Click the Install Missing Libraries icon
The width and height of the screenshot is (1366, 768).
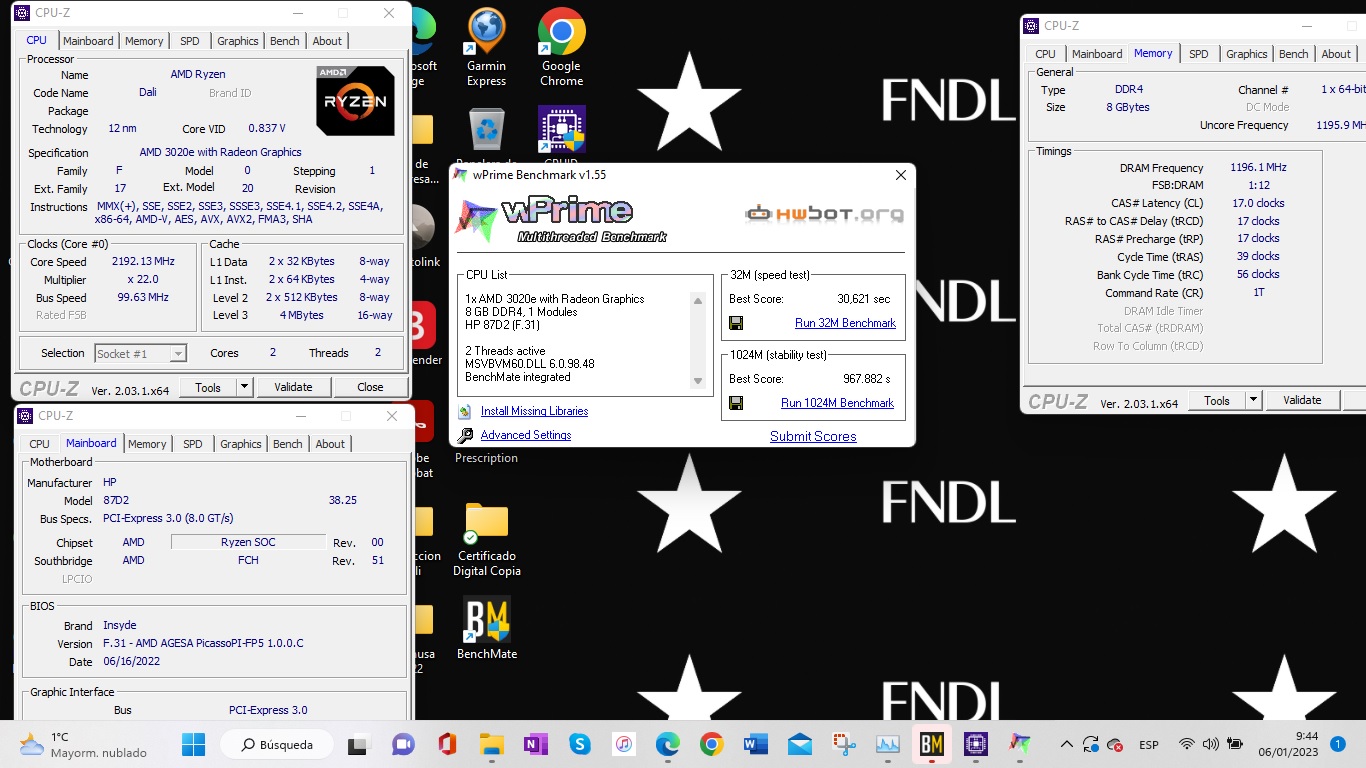(x=464, y=411)
